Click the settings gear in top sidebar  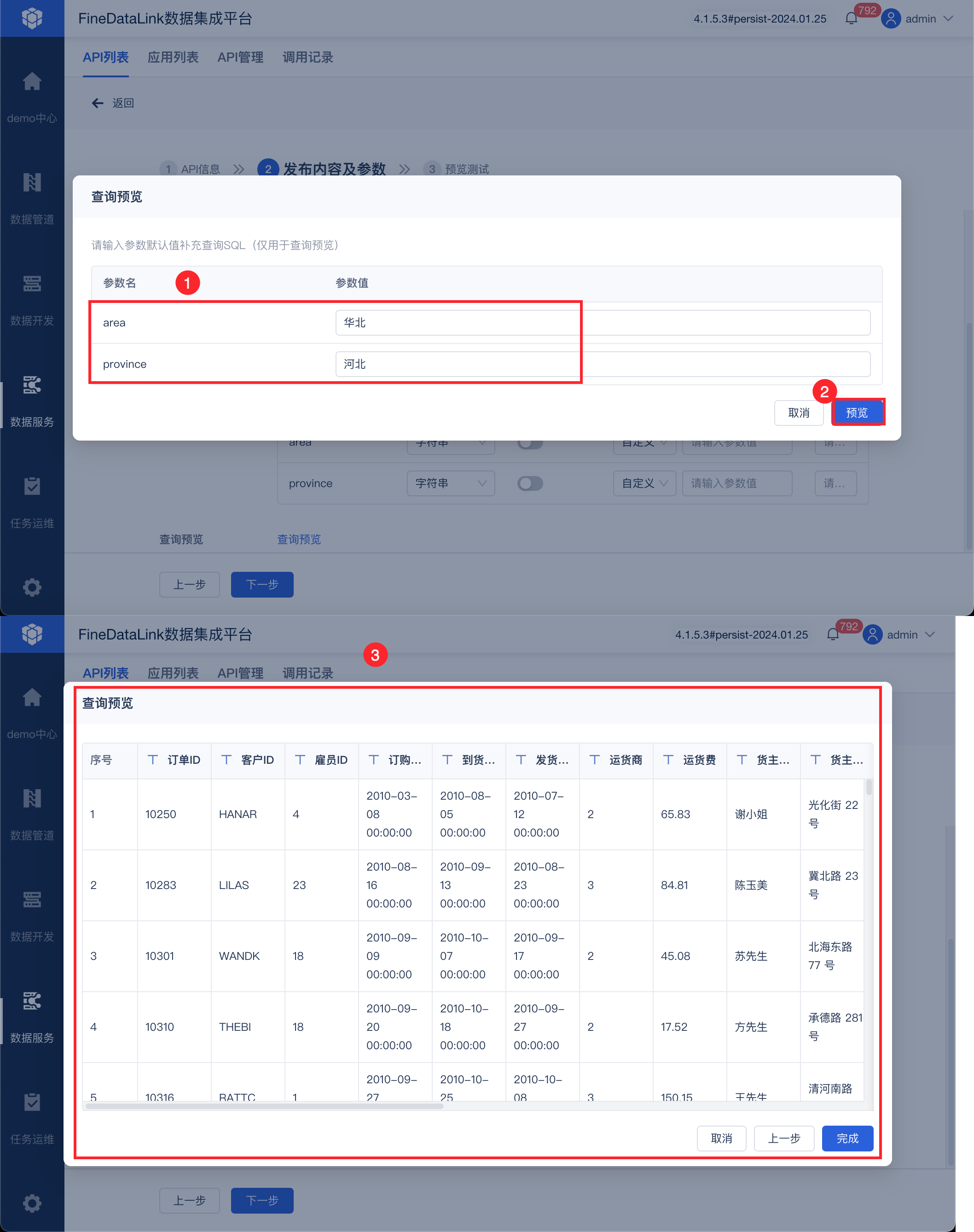pos(32,587)
